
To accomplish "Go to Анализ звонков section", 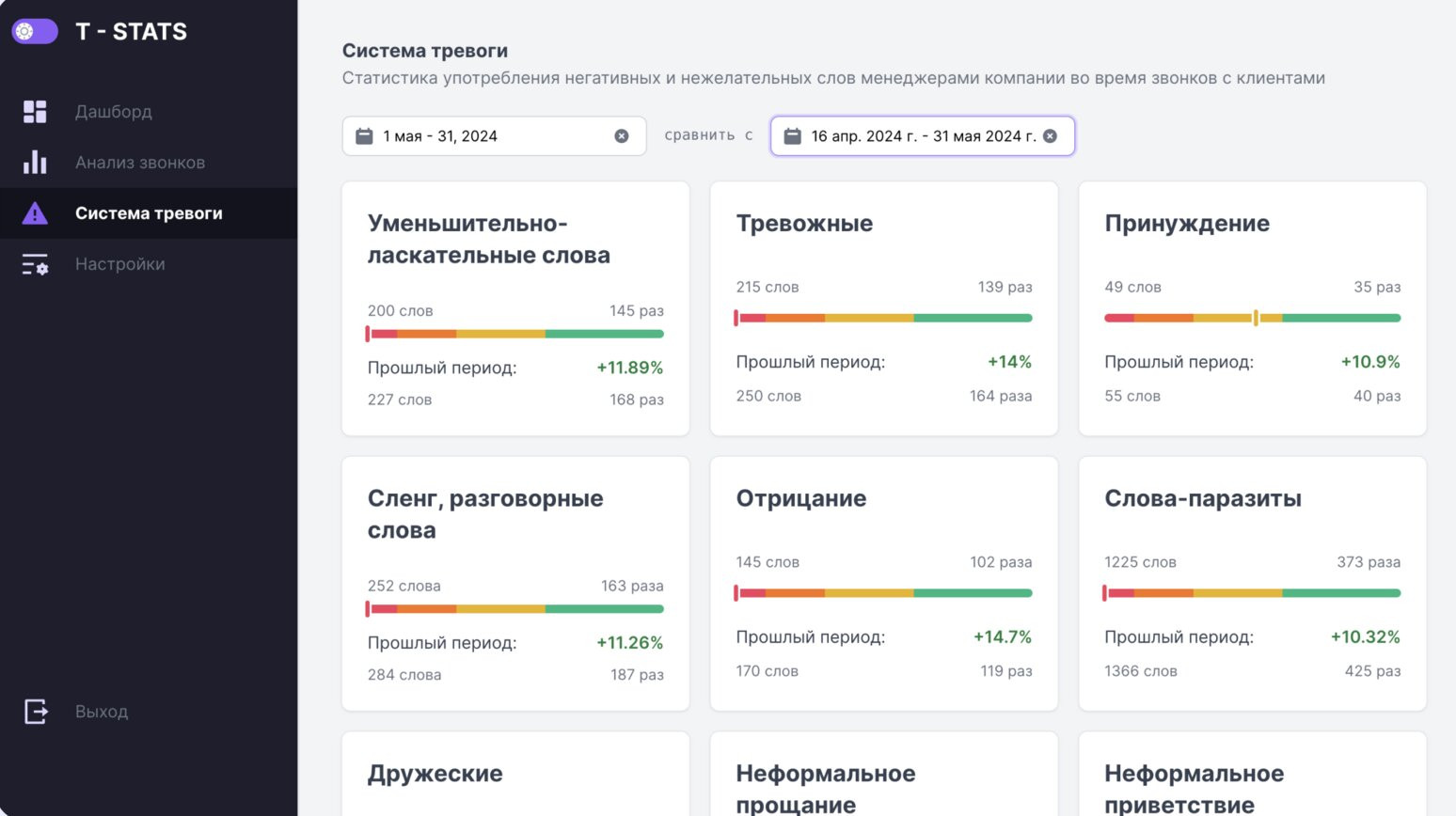I will pos(140,163).
